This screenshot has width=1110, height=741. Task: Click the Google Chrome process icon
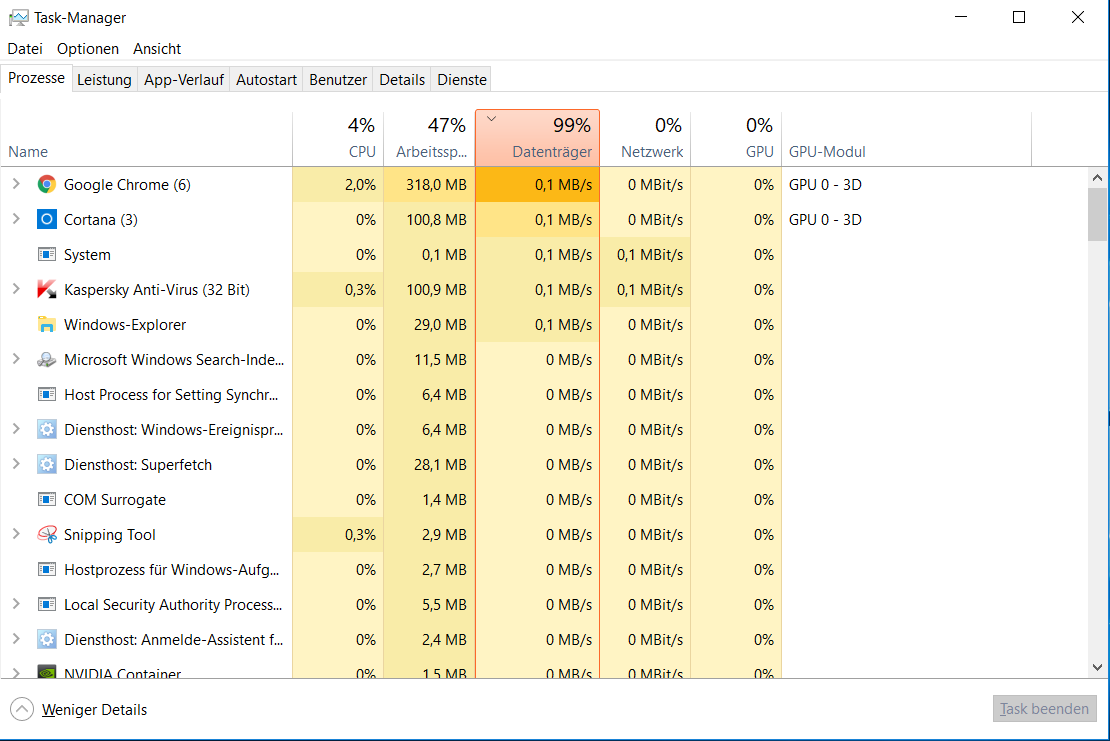[47, 185]
